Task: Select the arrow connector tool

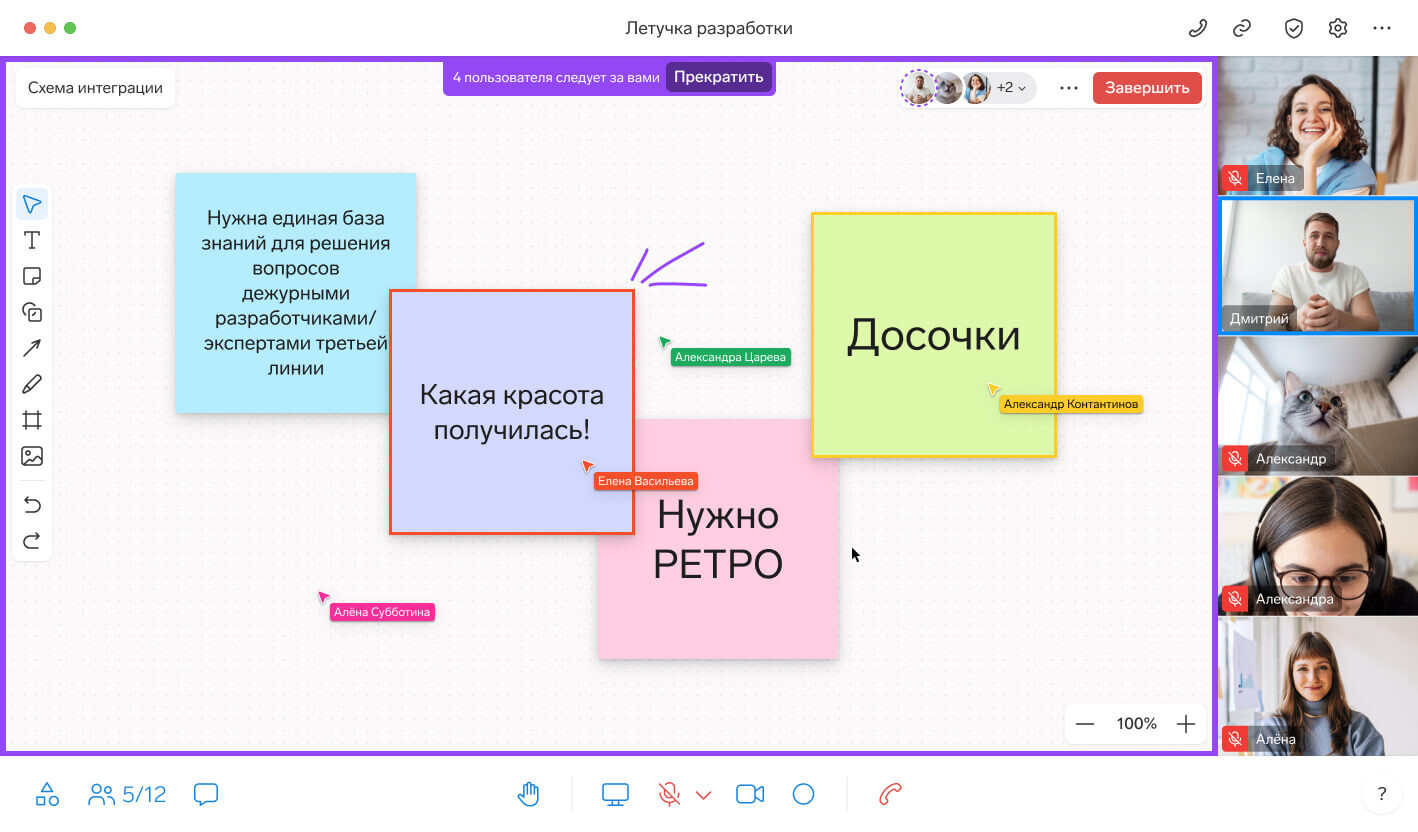Action: tap(32, 348)
